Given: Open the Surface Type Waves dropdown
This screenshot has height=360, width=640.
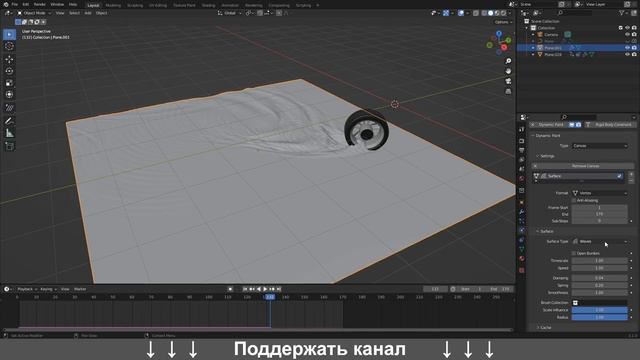Looking at the screenshot, I should click(600, 242).
